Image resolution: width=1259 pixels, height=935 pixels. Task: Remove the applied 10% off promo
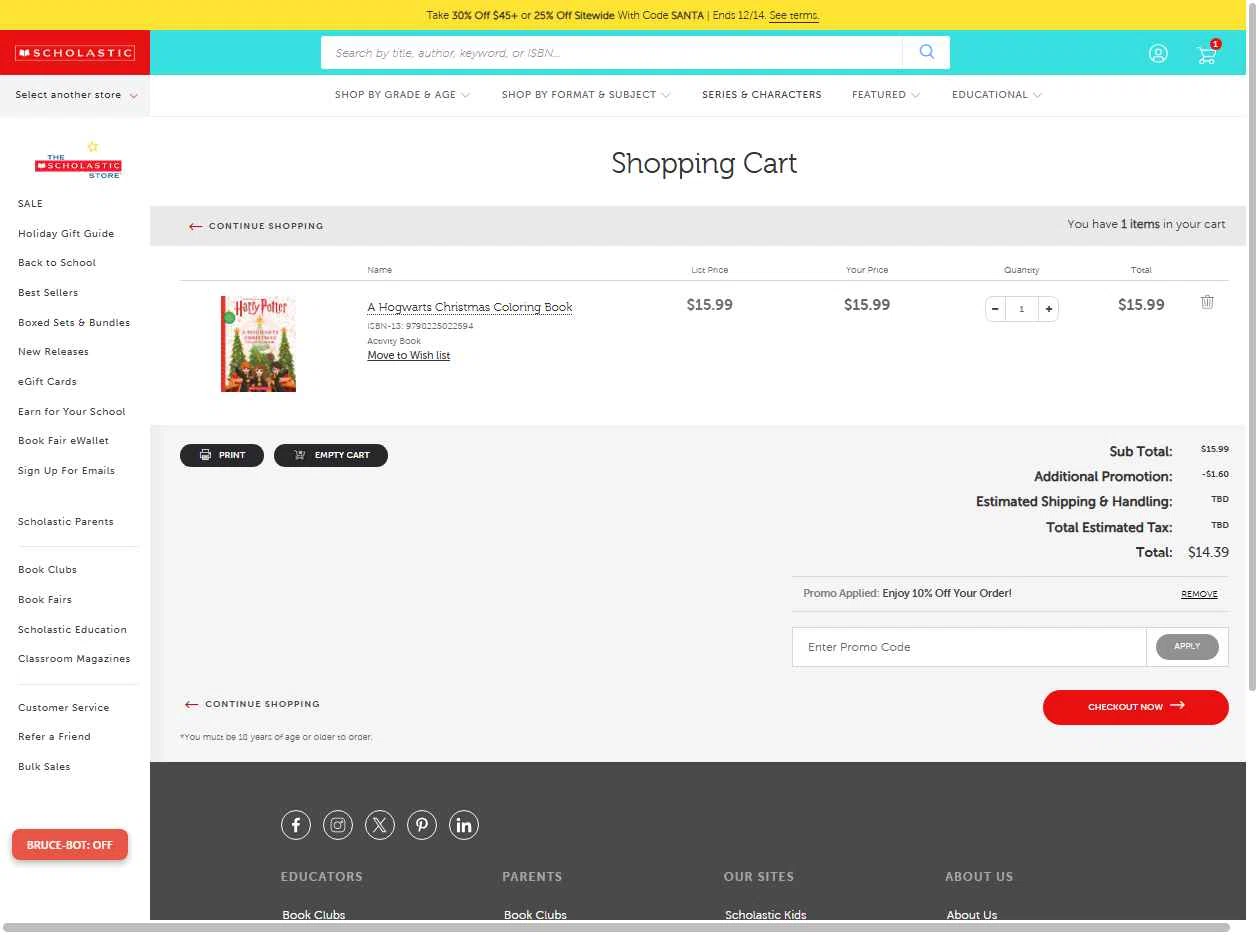[1199, 594]
